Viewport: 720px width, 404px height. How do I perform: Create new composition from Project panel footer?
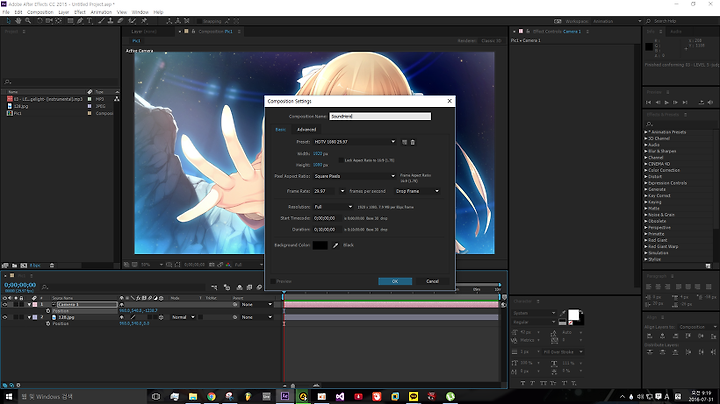pos(23,265)
